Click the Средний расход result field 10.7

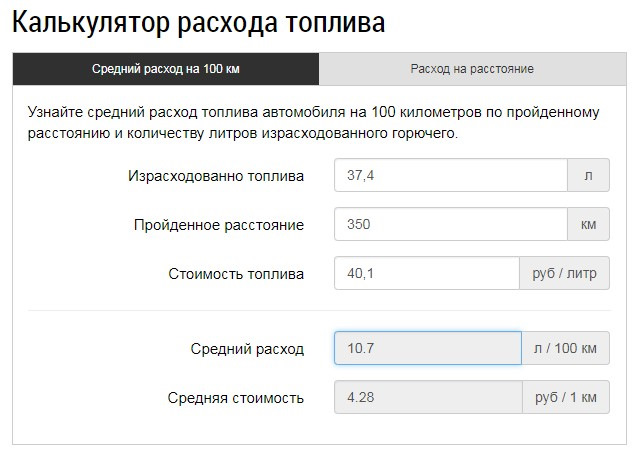[x=428, y=348]
